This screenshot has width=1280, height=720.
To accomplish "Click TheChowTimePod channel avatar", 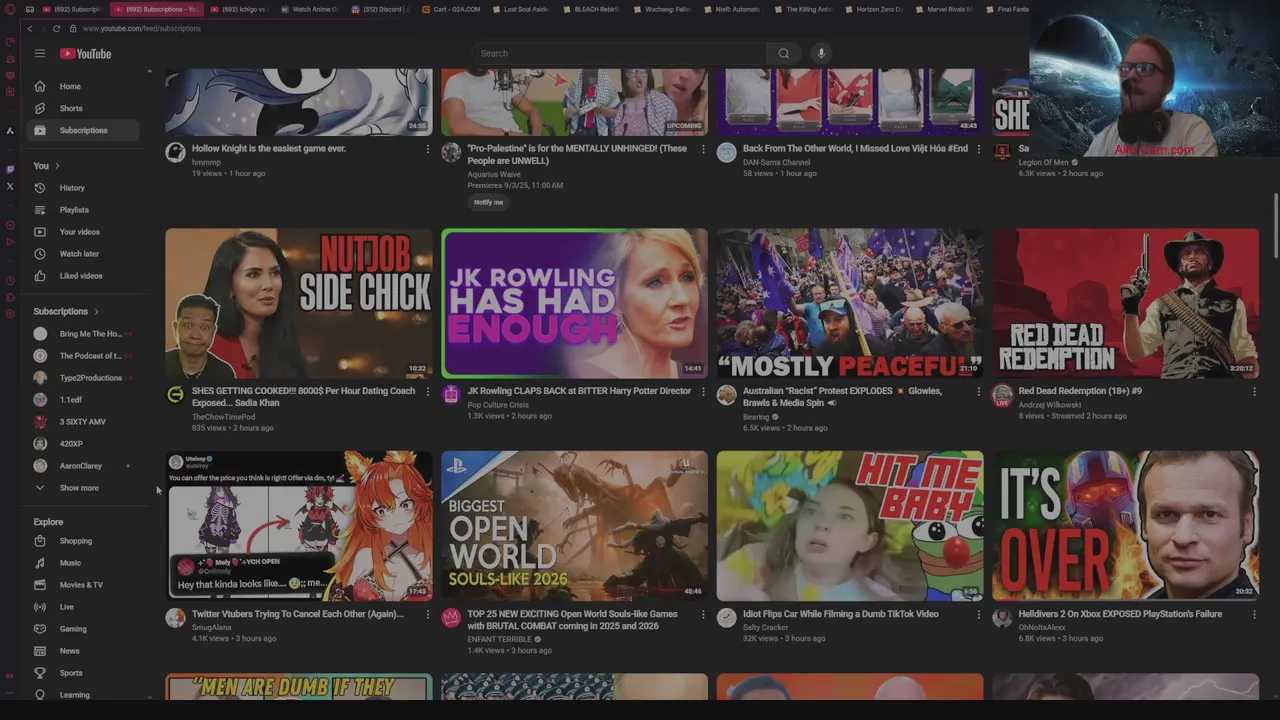I will pos(176,395).
